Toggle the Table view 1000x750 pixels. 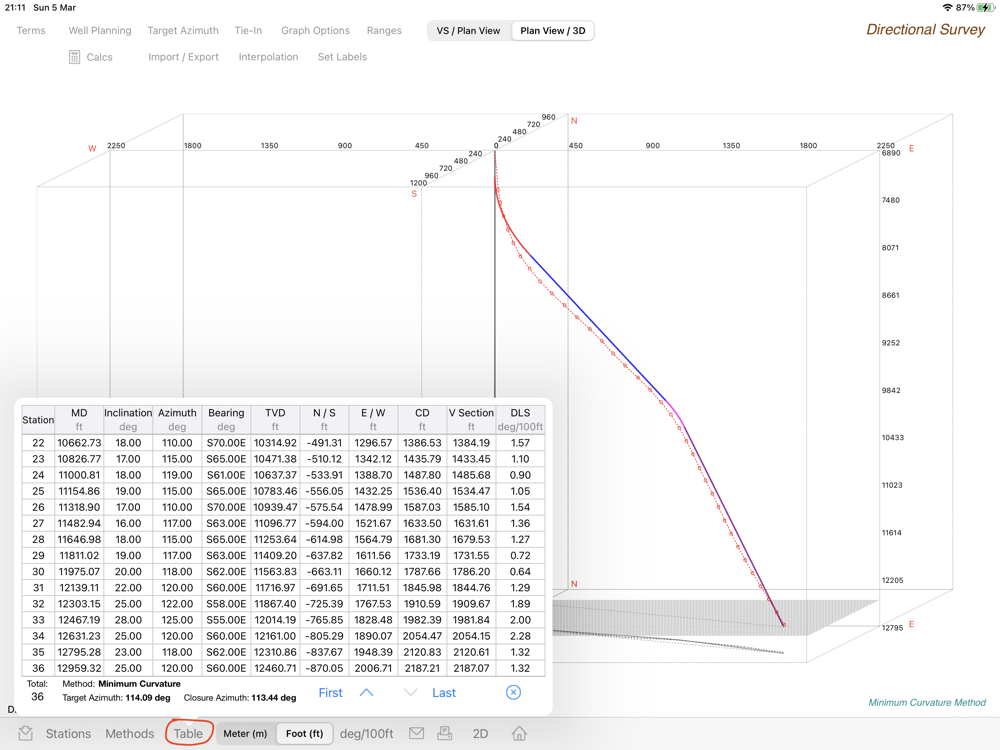click(x=188, y=733)
